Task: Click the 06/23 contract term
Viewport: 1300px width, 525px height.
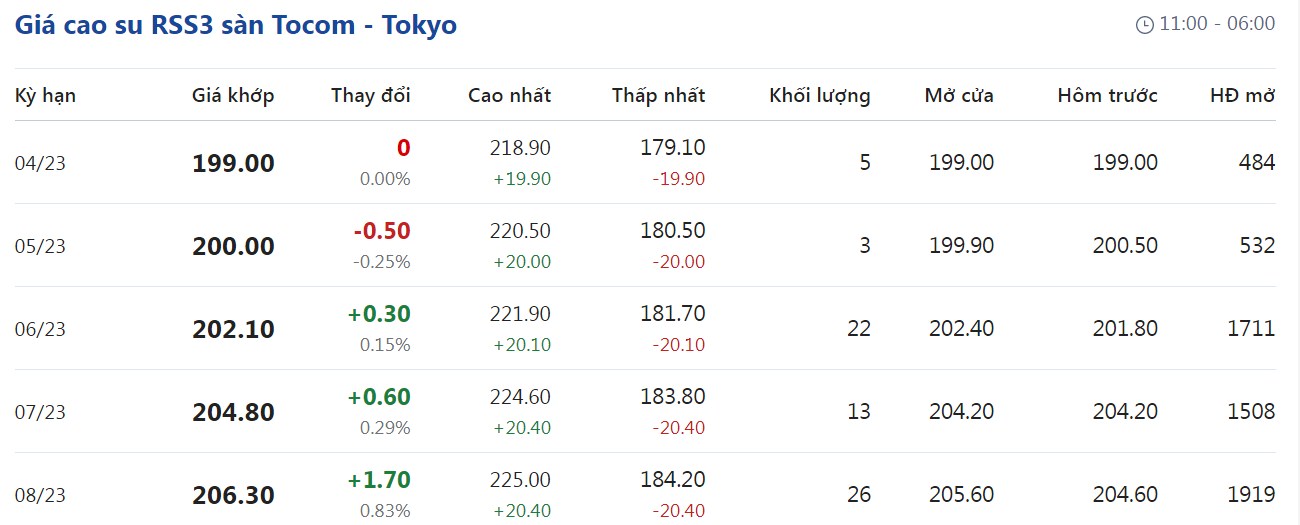Action: 40,329
